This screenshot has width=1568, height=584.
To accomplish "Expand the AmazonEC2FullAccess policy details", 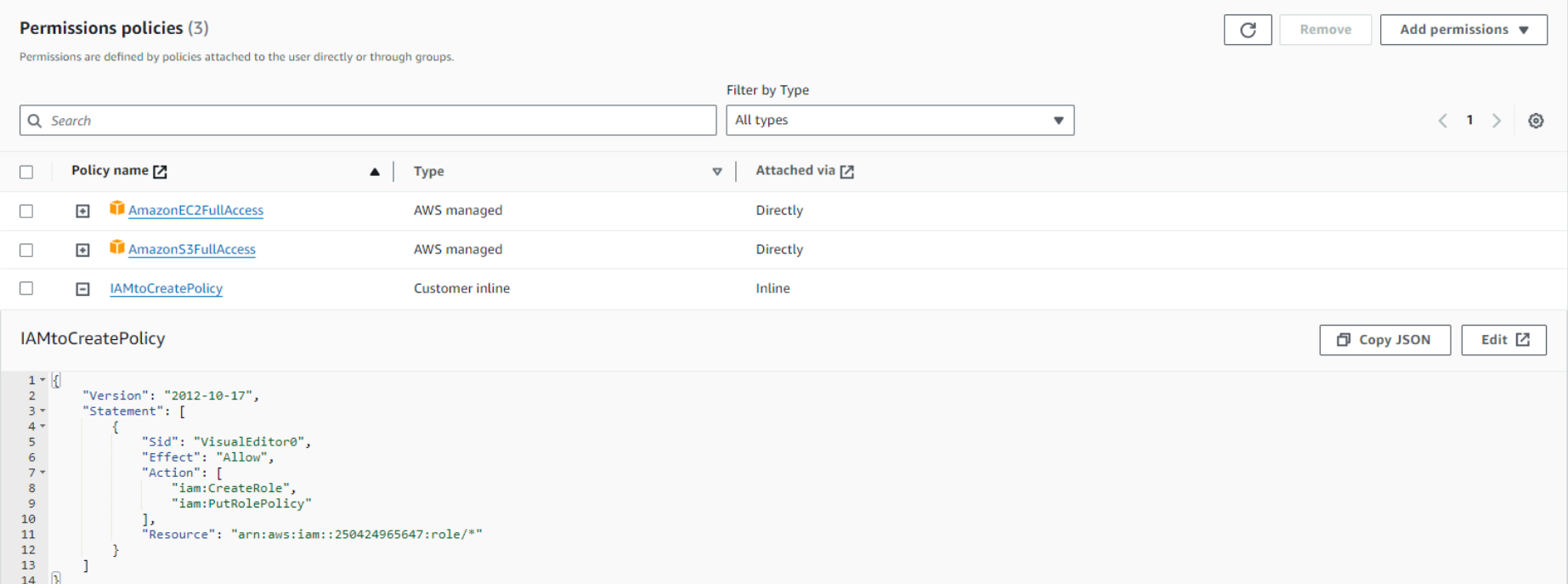I will pyautogui.click(x=82, y=211).
